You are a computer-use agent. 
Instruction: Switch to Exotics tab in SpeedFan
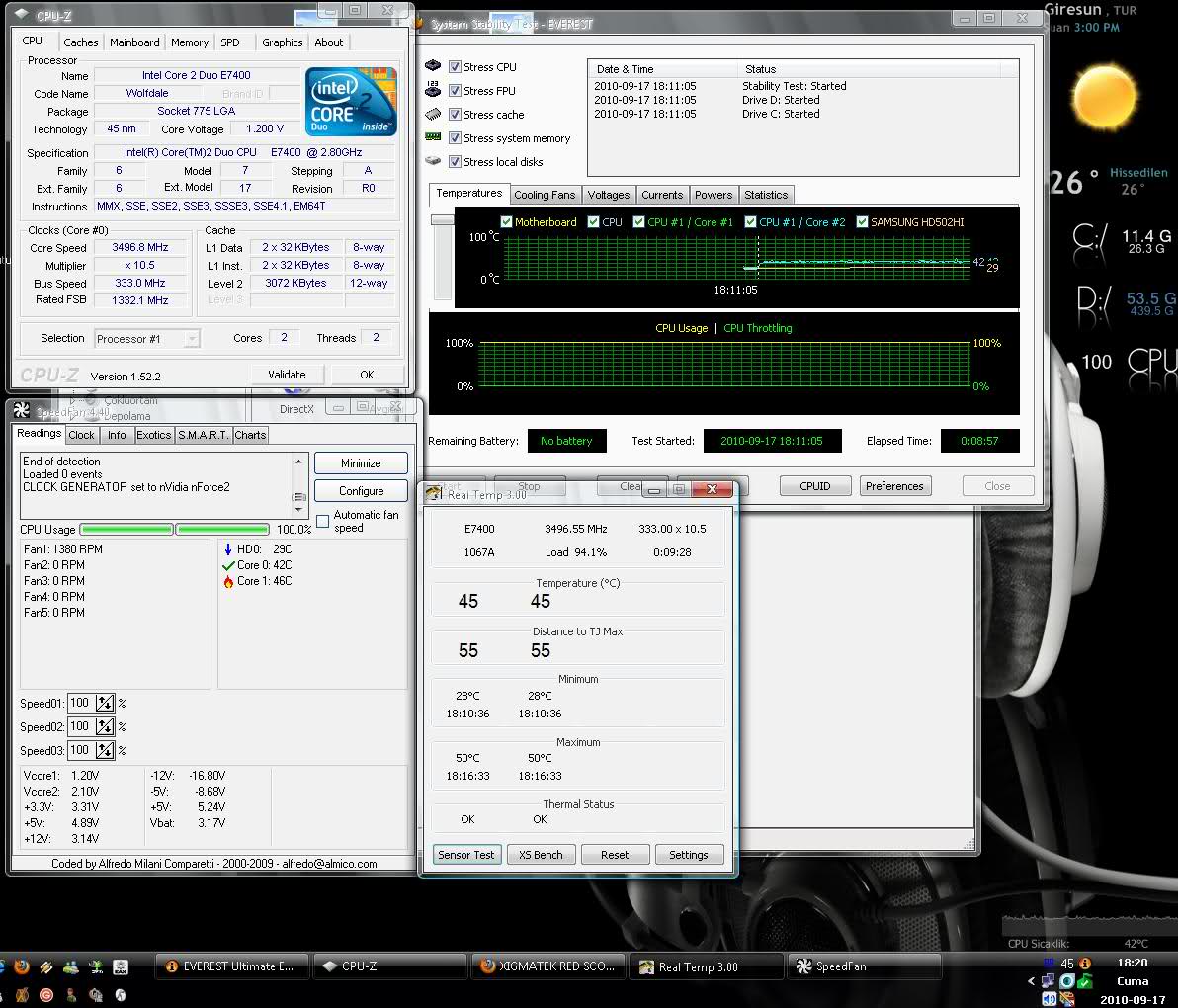click(153, 435)
